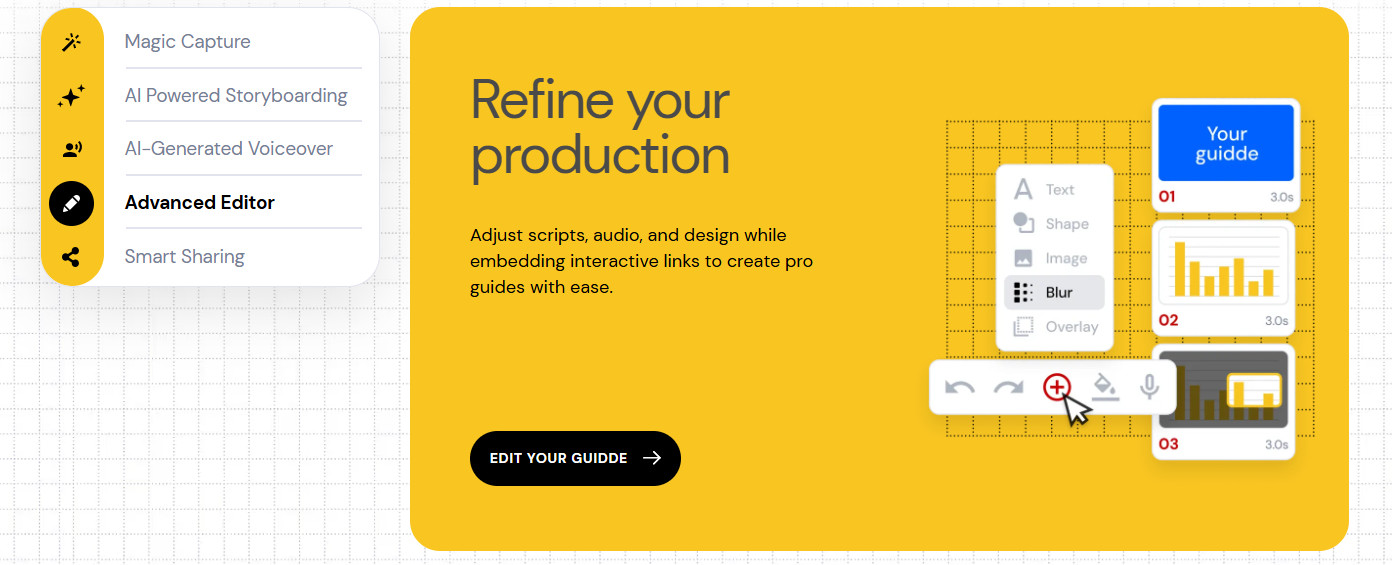
Task: Click the EDIT YOUR GUIDDE button
Action: (575, 458)
